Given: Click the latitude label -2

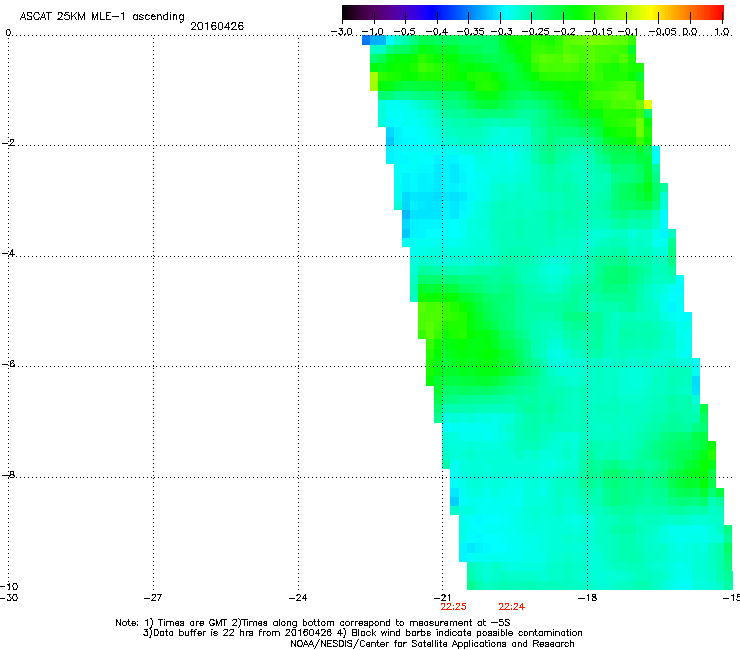Looking at the screenshot, I should [x=8, y=143].
